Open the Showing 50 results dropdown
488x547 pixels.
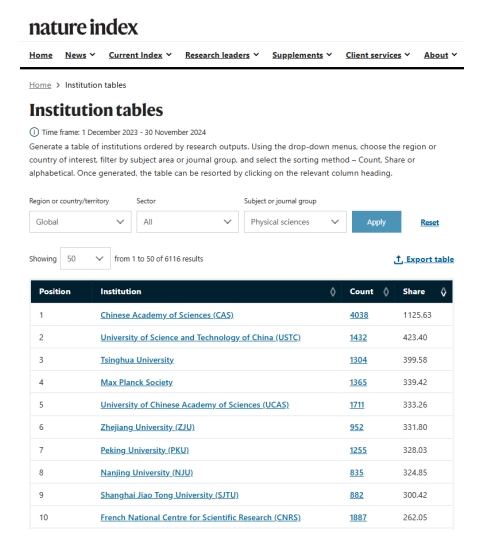(85, 258)
